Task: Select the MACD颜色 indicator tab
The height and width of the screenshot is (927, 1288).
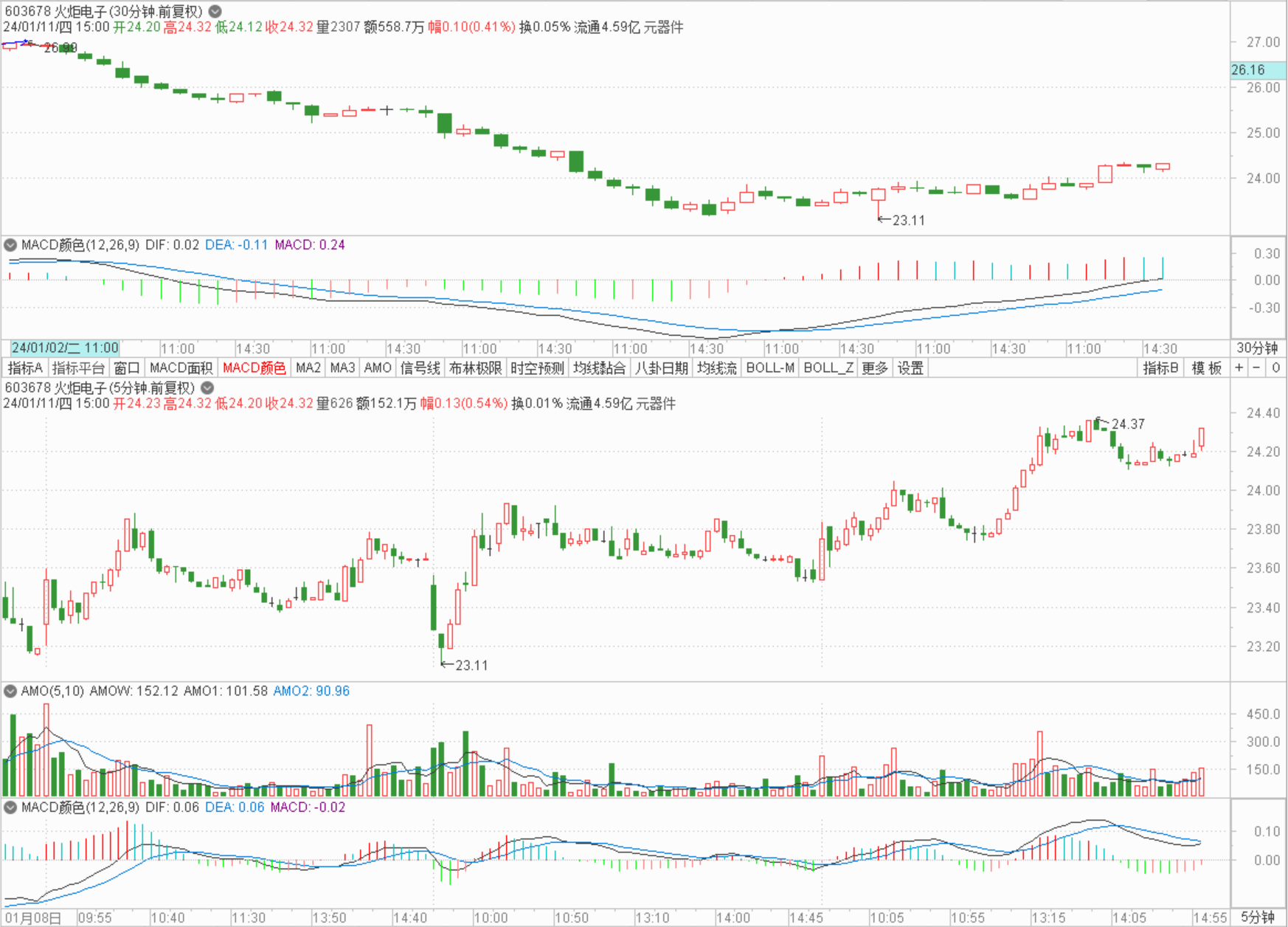Action: pyautogui.click(x=254, y=368)
